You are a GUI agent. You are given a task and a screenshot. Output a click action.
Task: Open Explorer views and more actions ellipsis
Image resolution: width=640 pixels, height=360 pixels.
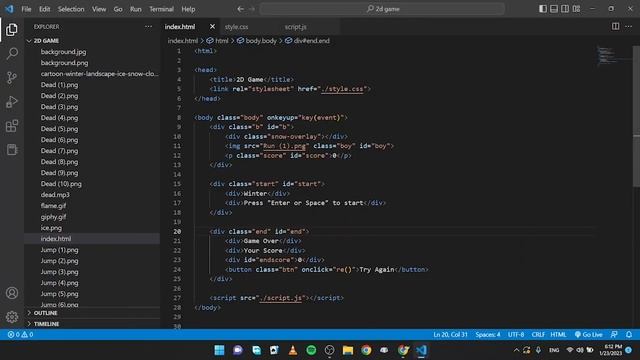pos(148,27)
